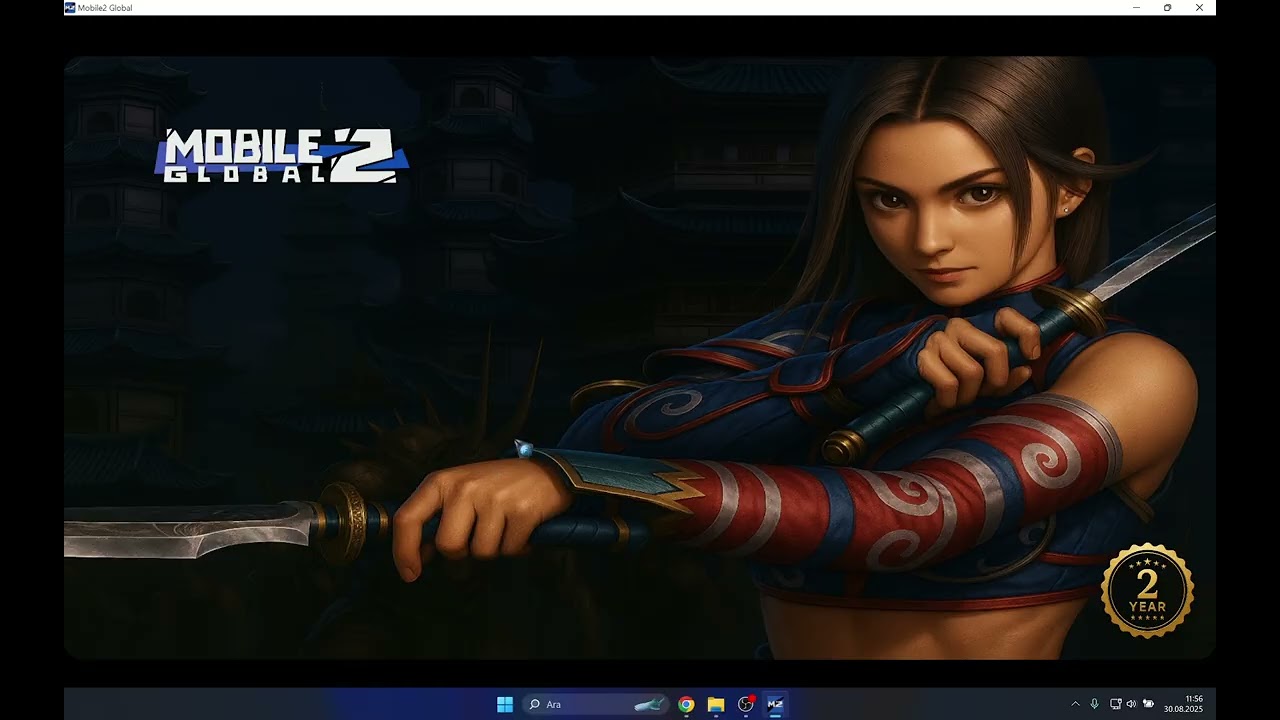Open the Windows Start menu
The width and height of the screenshot is (1280, 720).
(x=505, y=704)
